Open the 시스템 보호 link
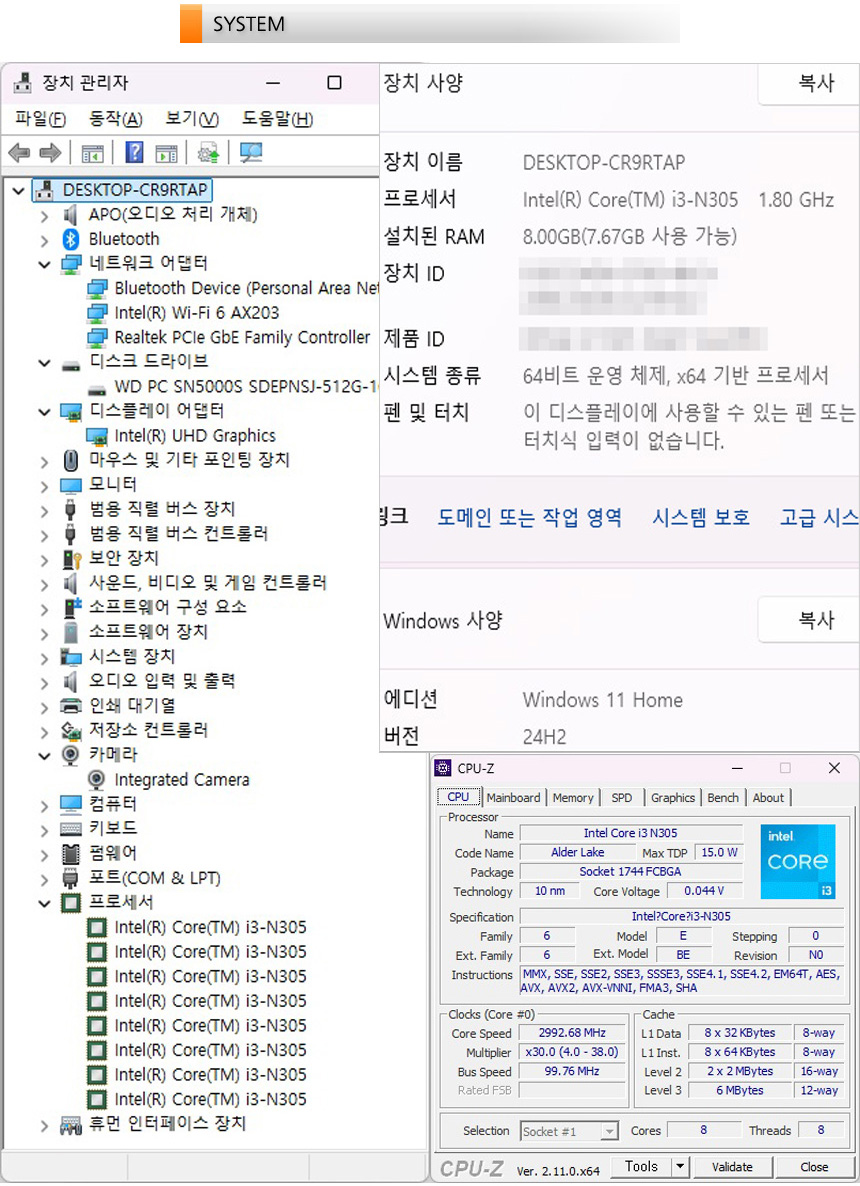 (701, 517)
